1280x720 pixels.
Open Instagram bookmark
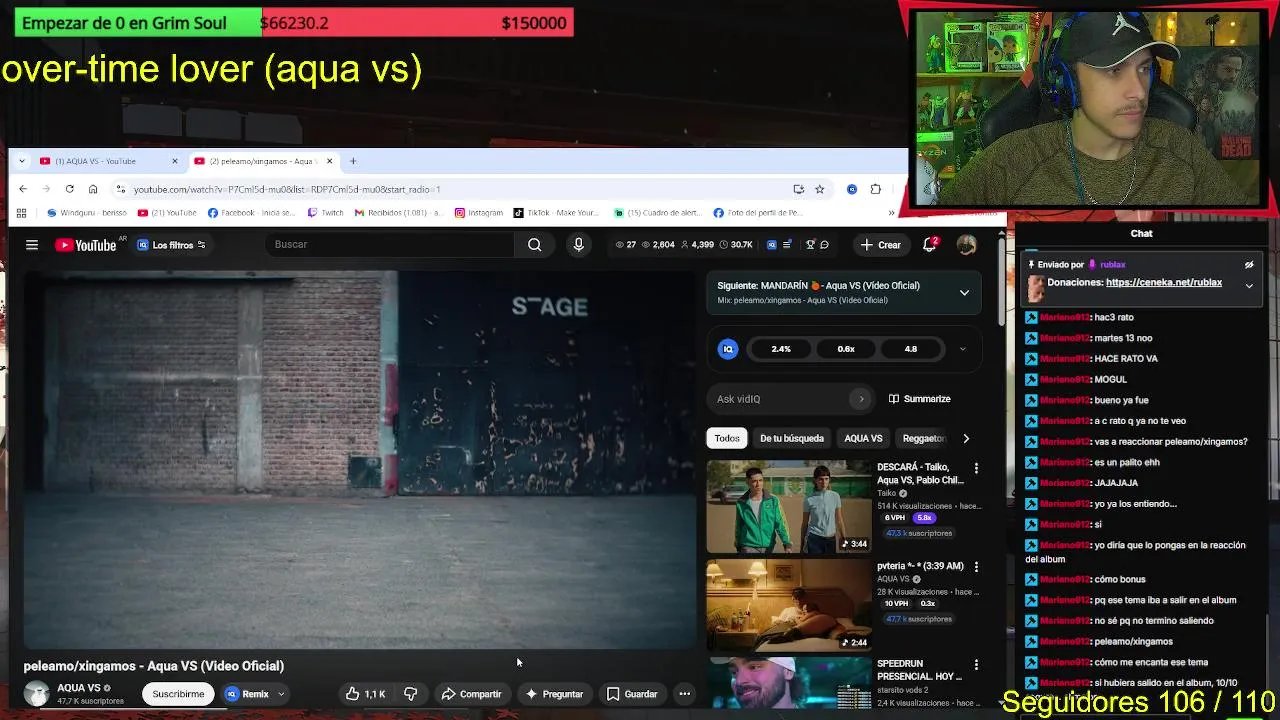coord(479,213)
